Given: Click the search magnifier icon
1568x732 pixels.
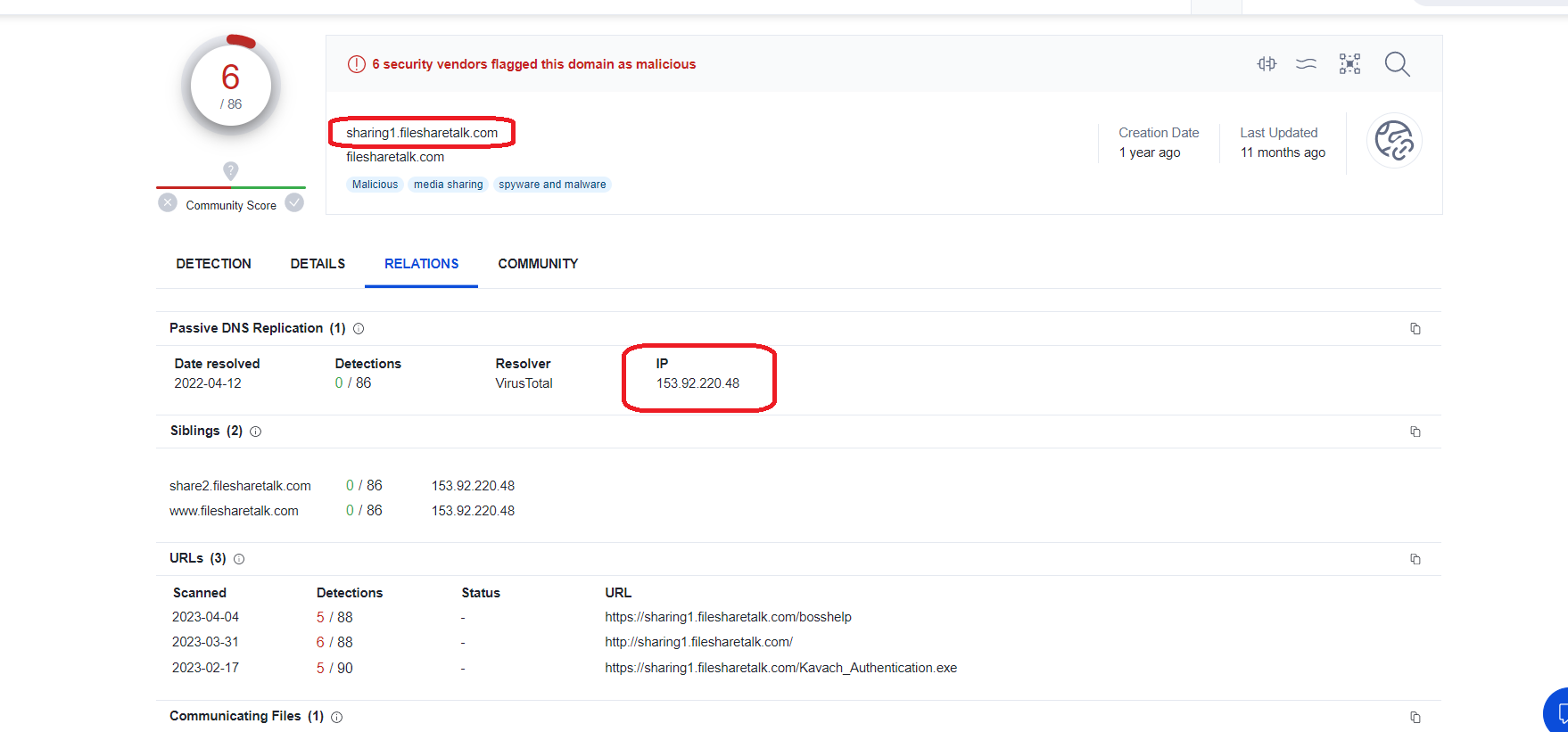Looking at the screenshot, I should [1397, 64].
